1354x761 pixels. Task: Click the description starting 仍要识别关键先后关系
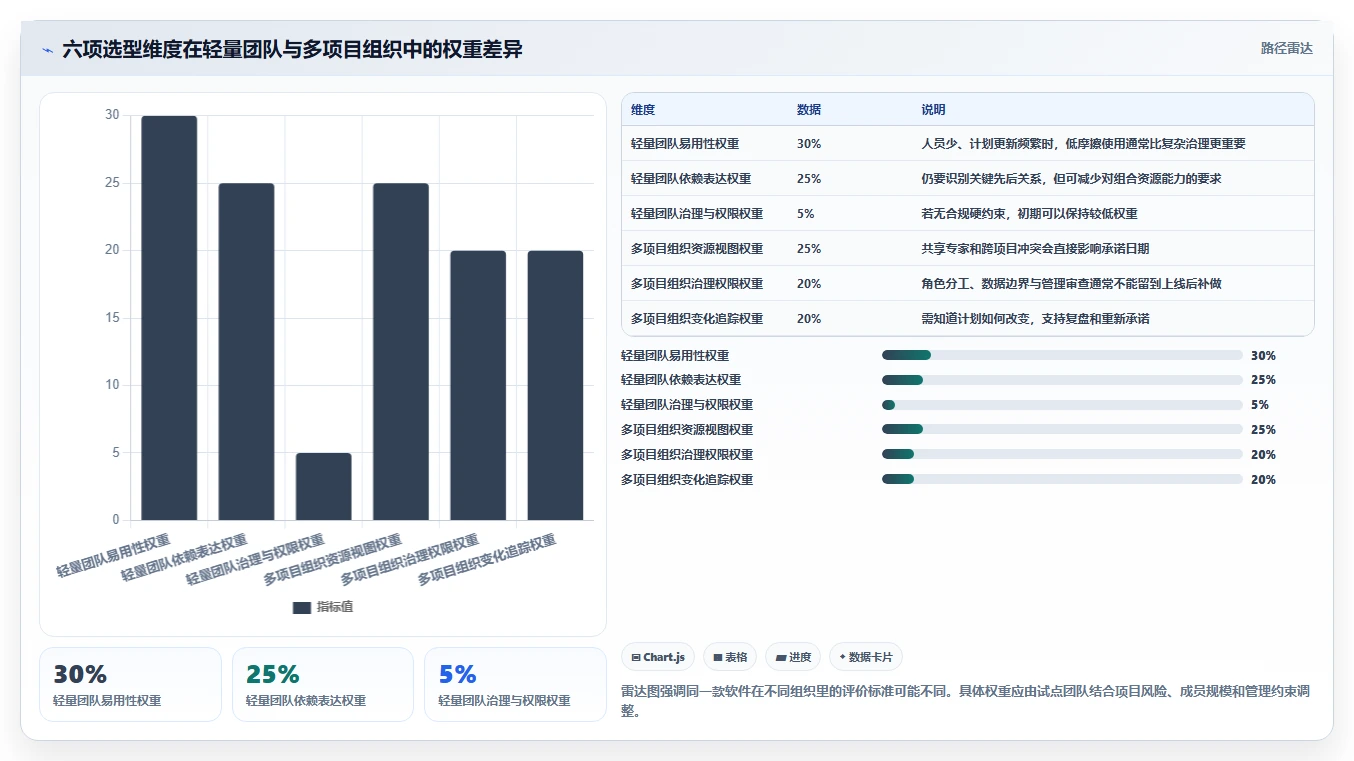(1071, 179)
